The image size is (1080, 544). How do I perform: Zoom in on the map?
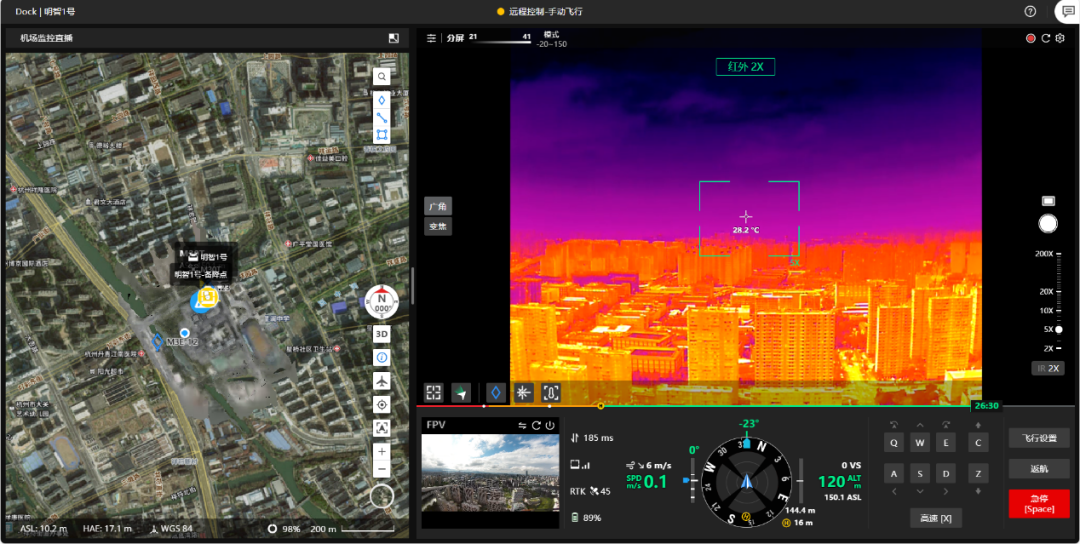[x=382, y=452]
